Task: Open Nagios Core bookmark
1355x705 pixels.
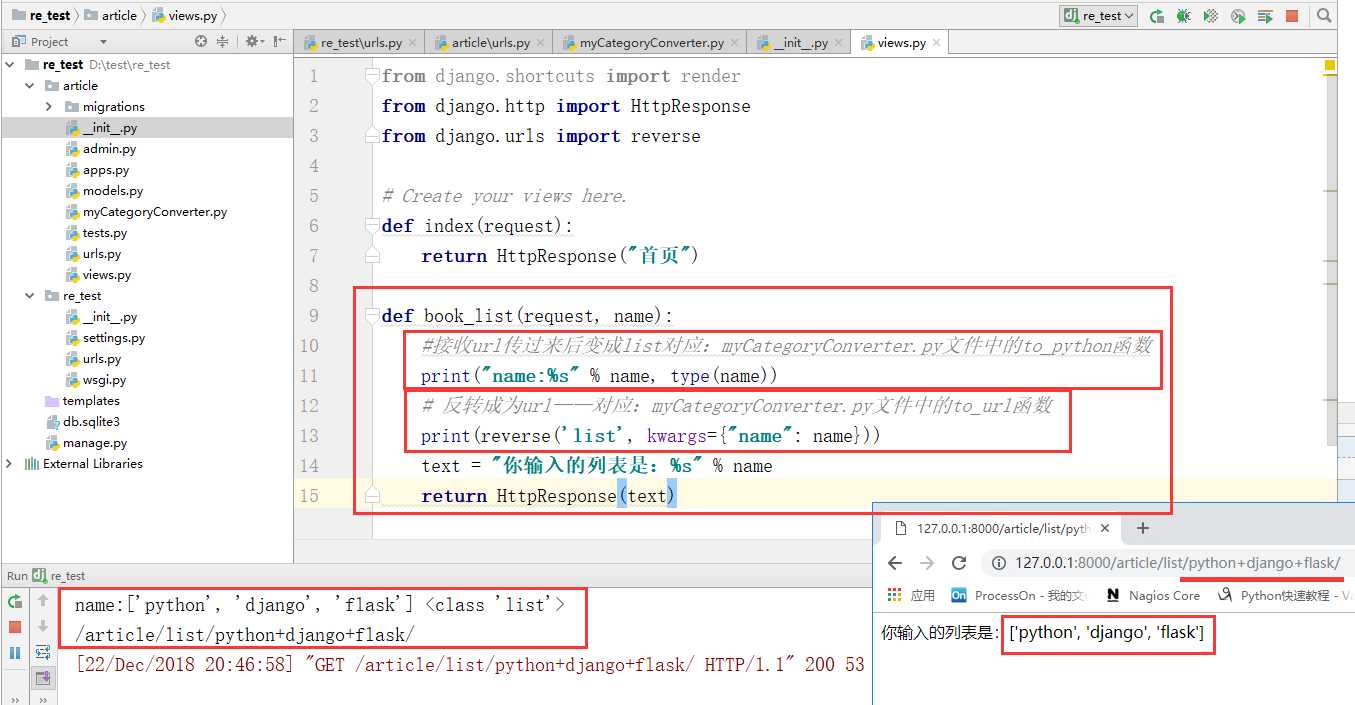Action: click(x=1154, y=595)
